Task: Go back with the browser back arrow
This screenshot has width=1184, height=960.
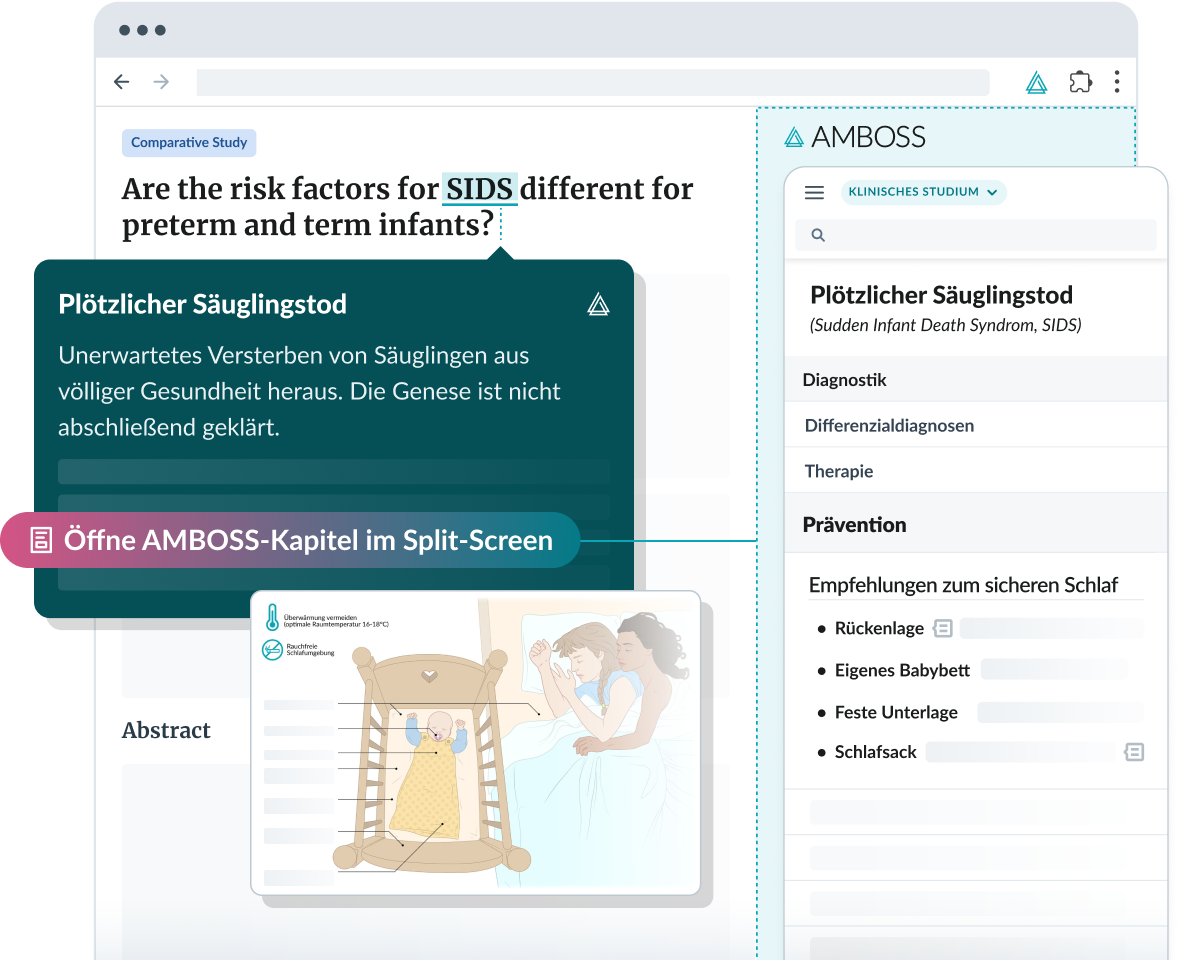Action: click(x=122, y=82)
